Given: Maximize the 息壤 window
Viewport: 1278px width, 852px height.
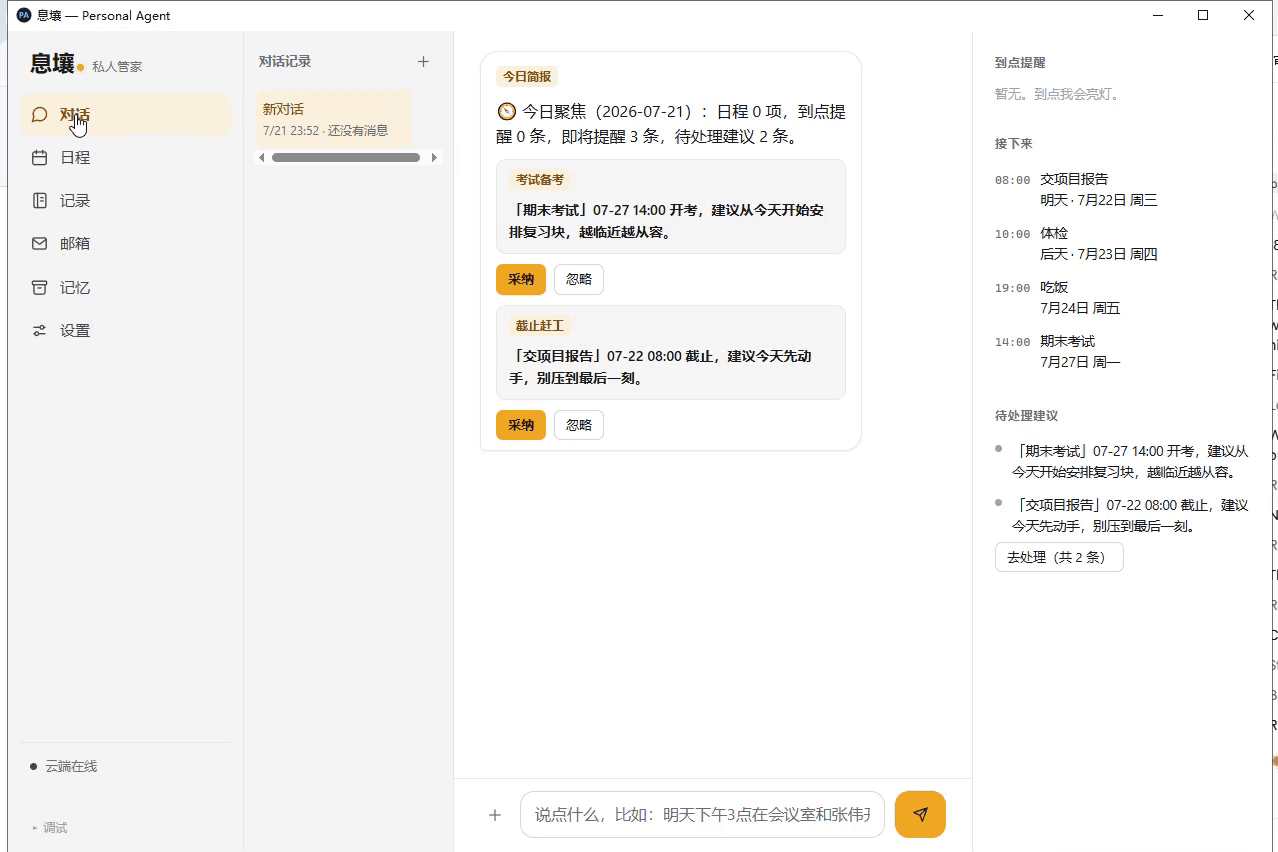Looking at the screenshot, I should click(x=1203, y=15).
